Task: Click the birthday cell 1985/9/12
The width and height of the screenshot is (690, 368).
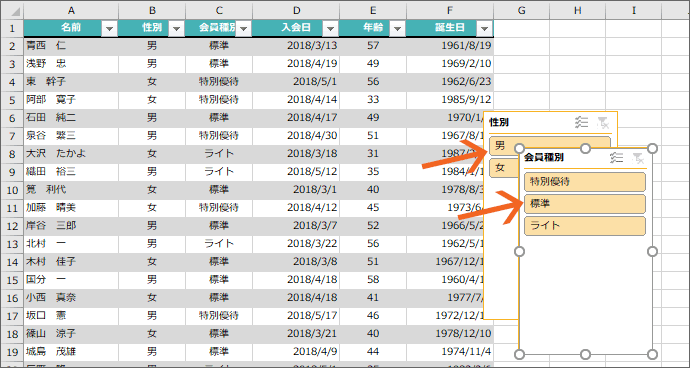Action: pyautogui.click(x=450, y=100)
